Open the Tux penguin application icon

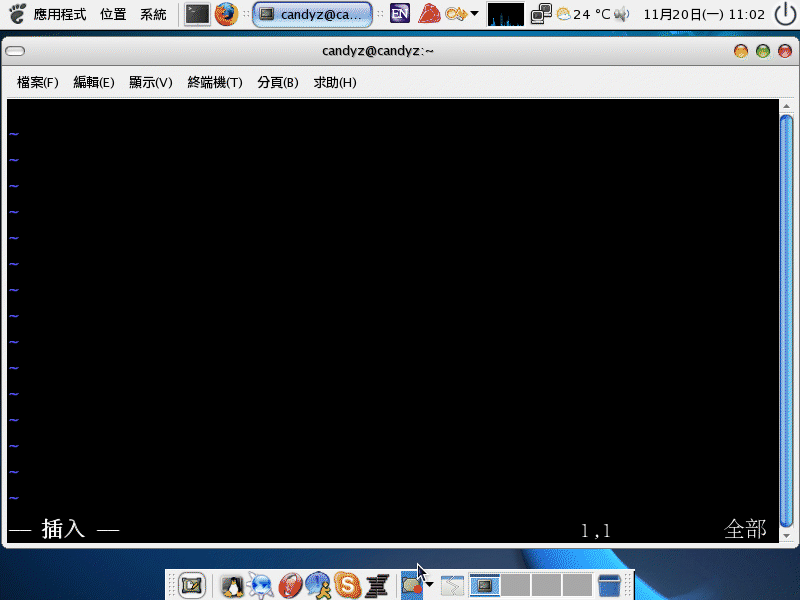coord(232,585)
